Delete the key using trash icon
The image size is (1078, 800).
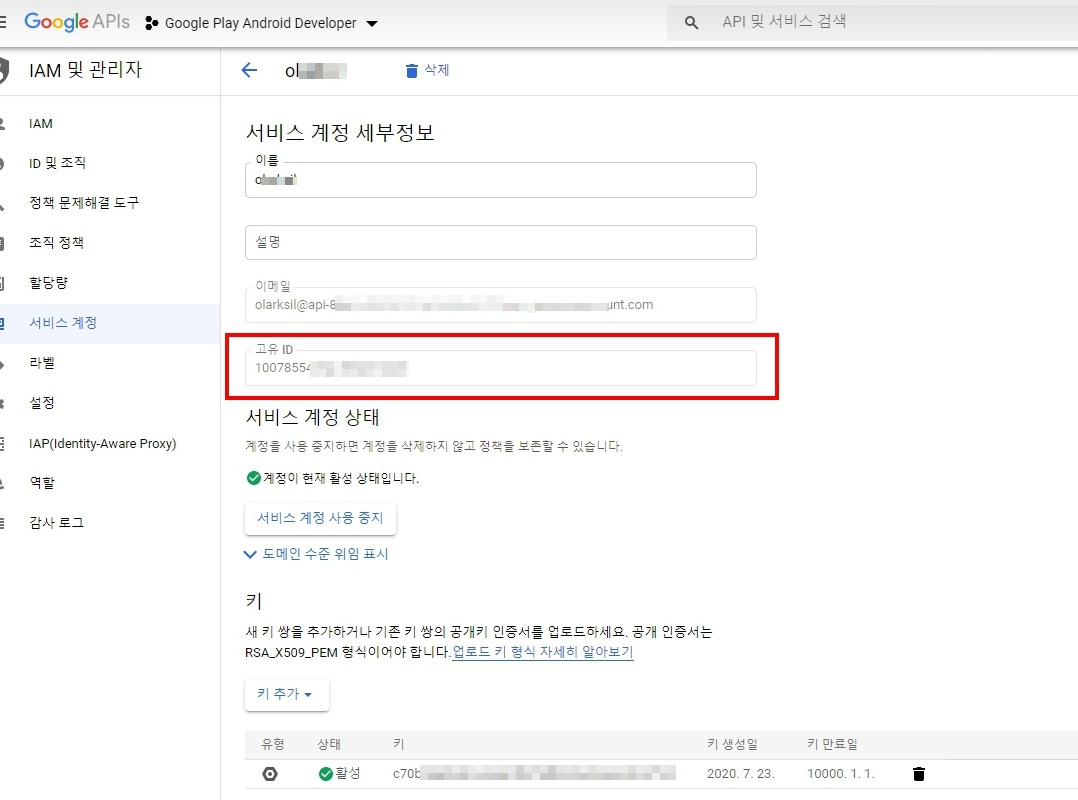pos(919,774)
